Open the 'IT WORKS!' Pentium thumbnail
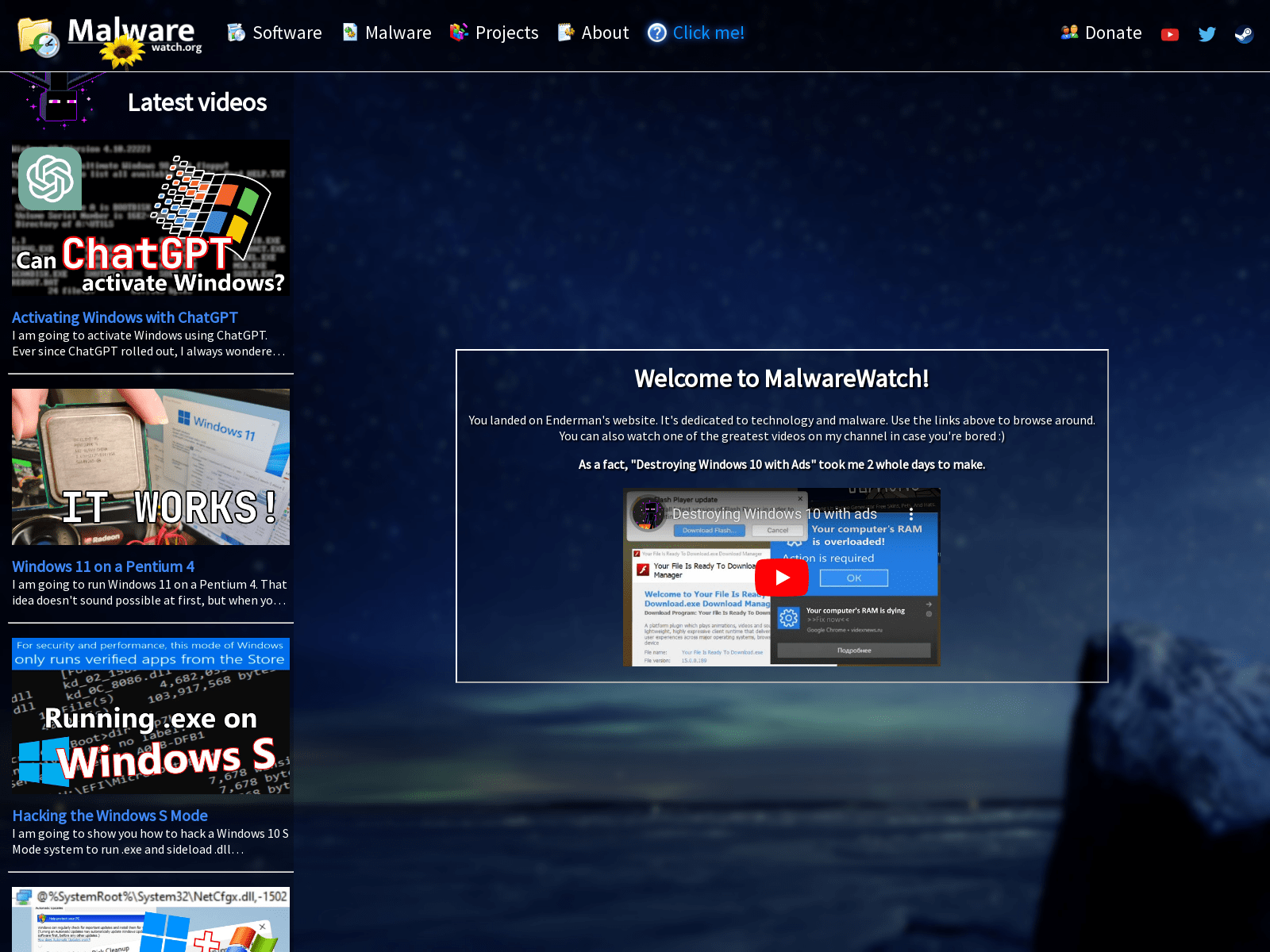This screenshot has width=1270, height=952. (x=151, y=466)
